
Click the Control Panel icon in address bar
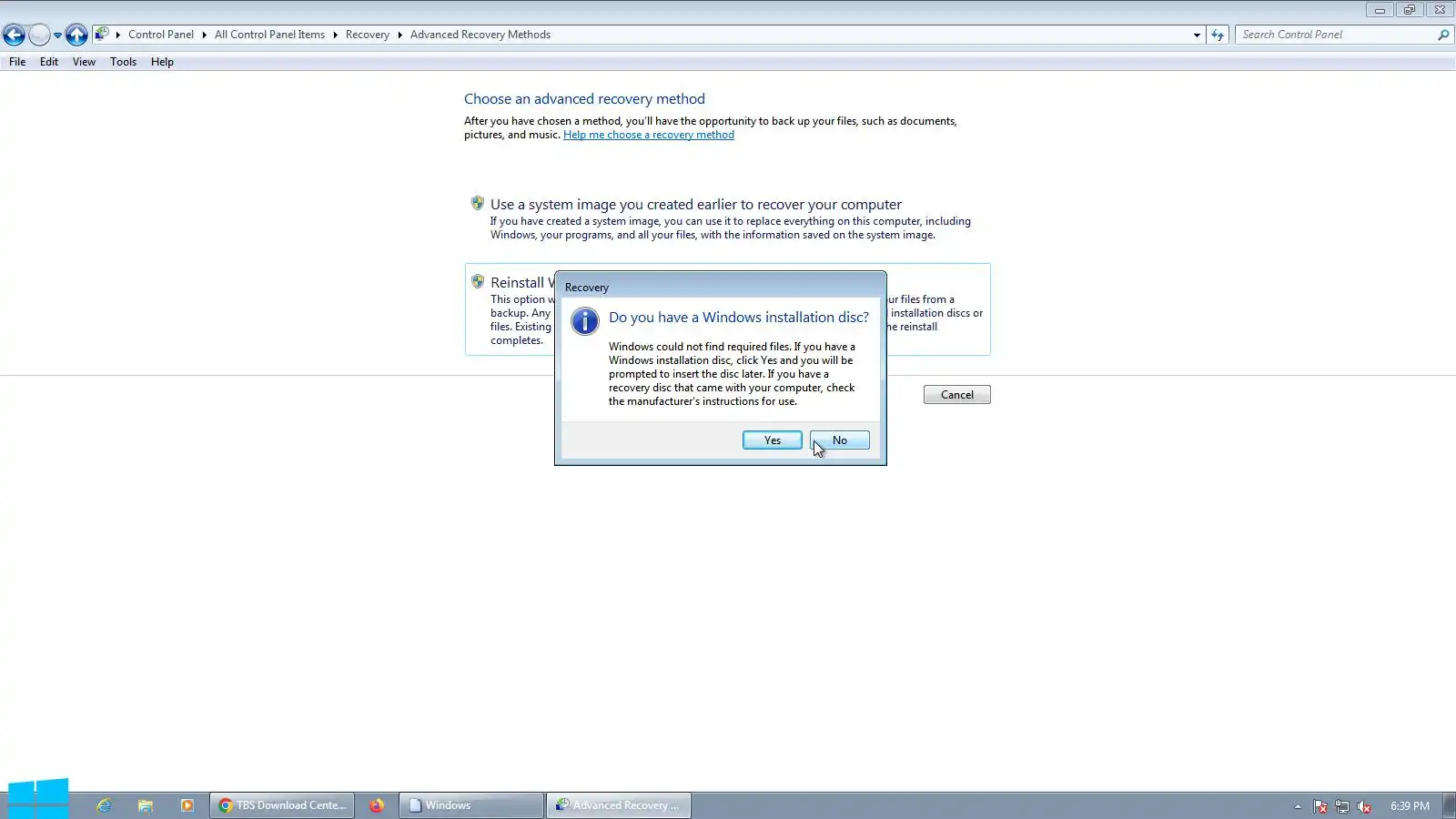pyautogui.click(x=102, y=35)
